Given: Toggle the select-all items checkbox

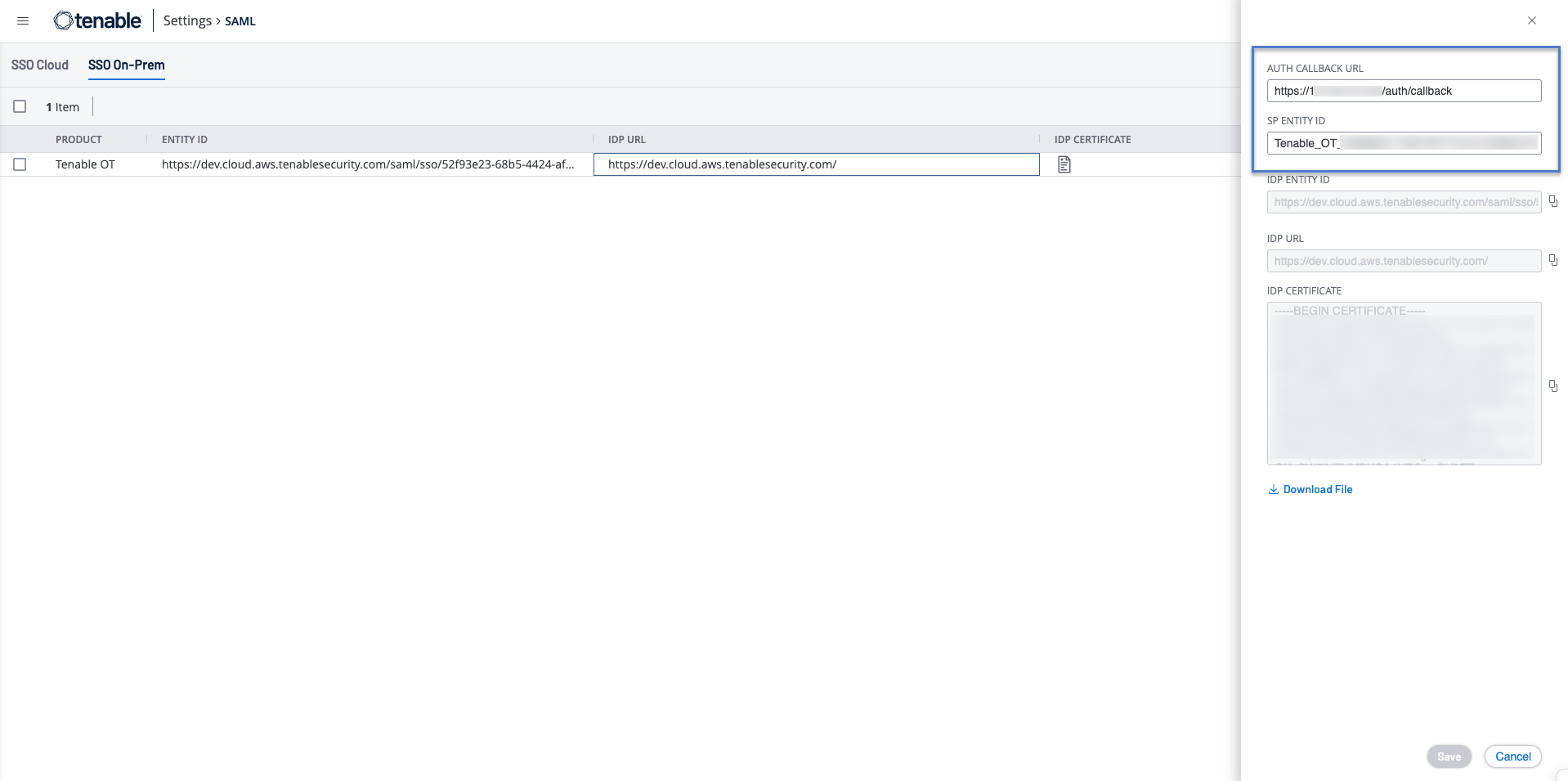Looking at the screenshot, I should [20, 106].
